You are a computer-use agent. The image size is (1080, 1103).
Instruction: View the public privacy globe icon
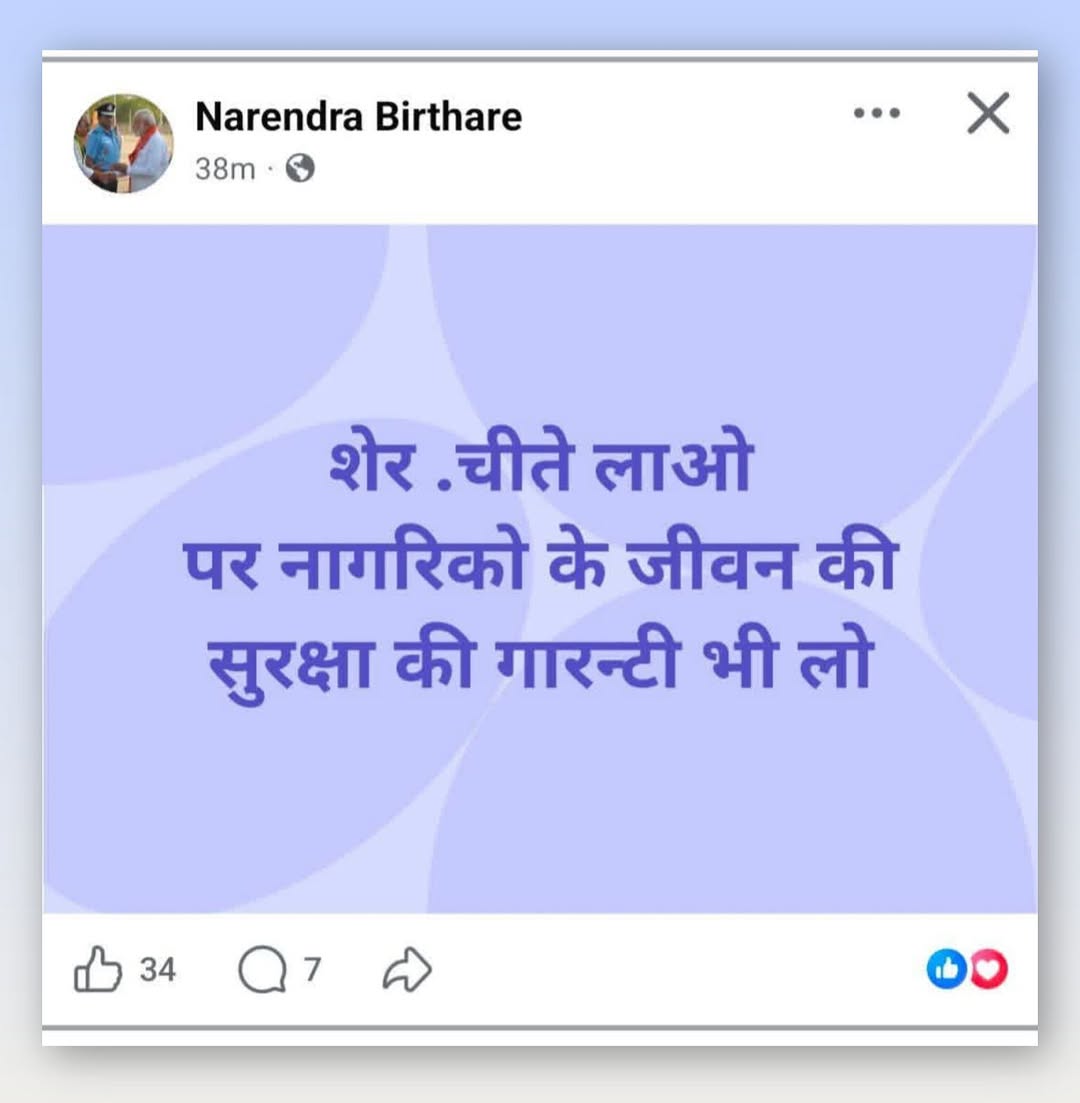(300, 169)
